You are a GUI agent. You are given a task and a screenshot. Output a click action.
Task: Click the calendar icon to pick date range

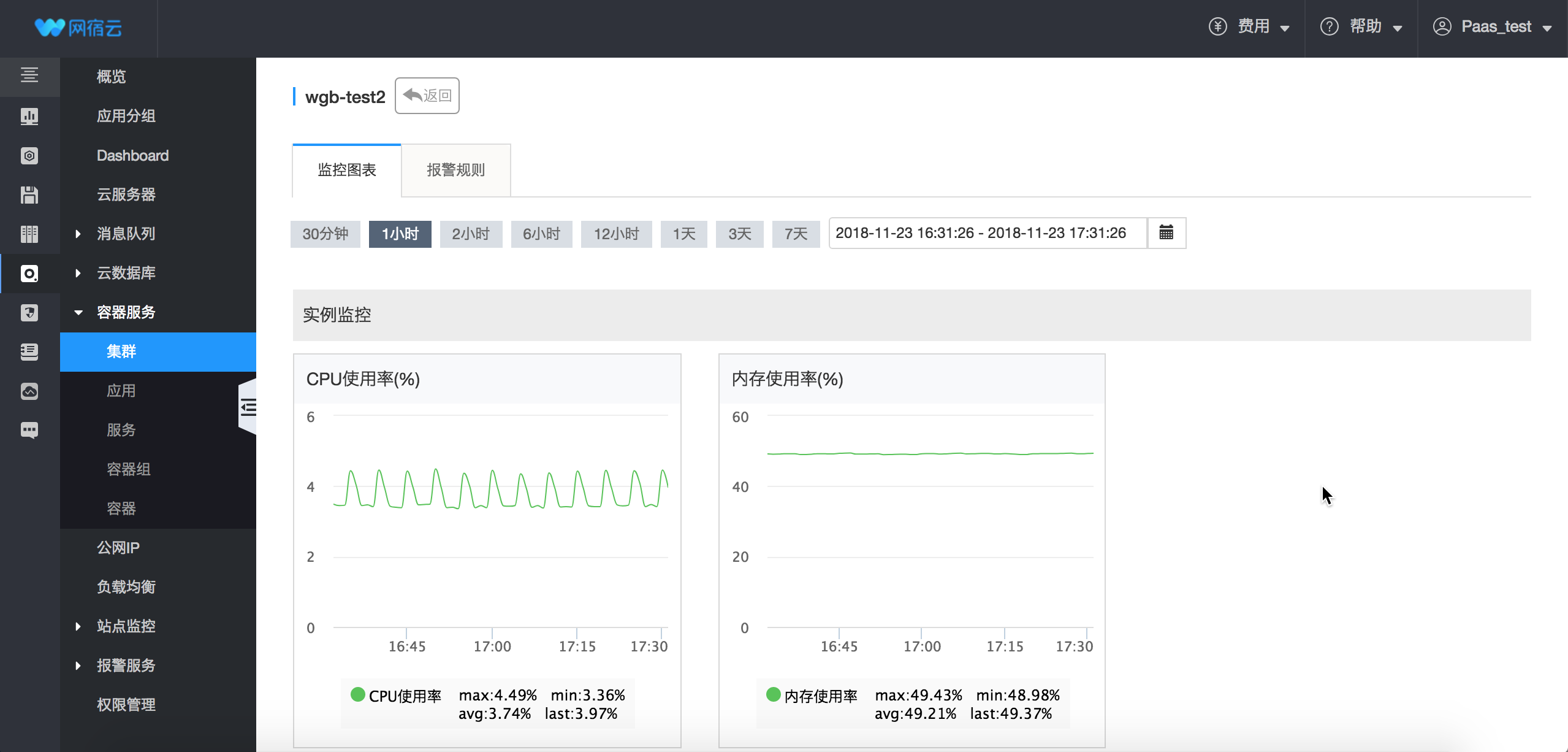point(1167,232)
